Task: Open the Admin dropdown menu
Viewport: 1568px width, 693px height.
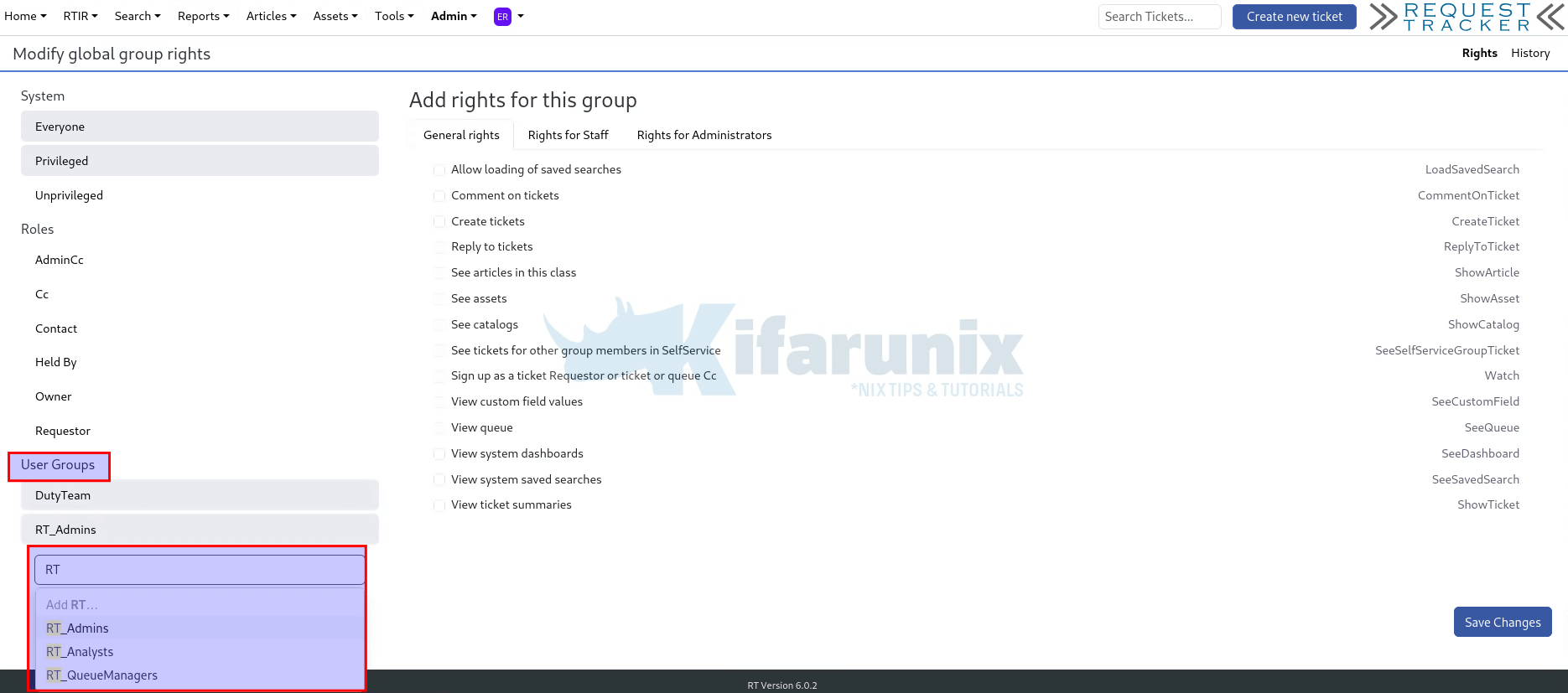Action: (x=454, y=17)
